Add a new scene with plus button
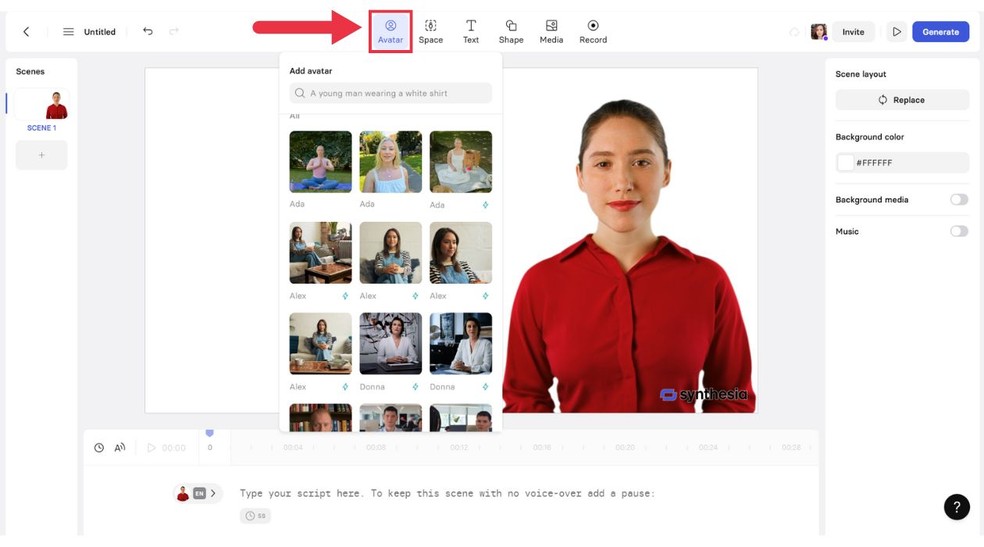The width and height of the screenshot is (984, 547). pyautogui.click(x=41, y=154)
